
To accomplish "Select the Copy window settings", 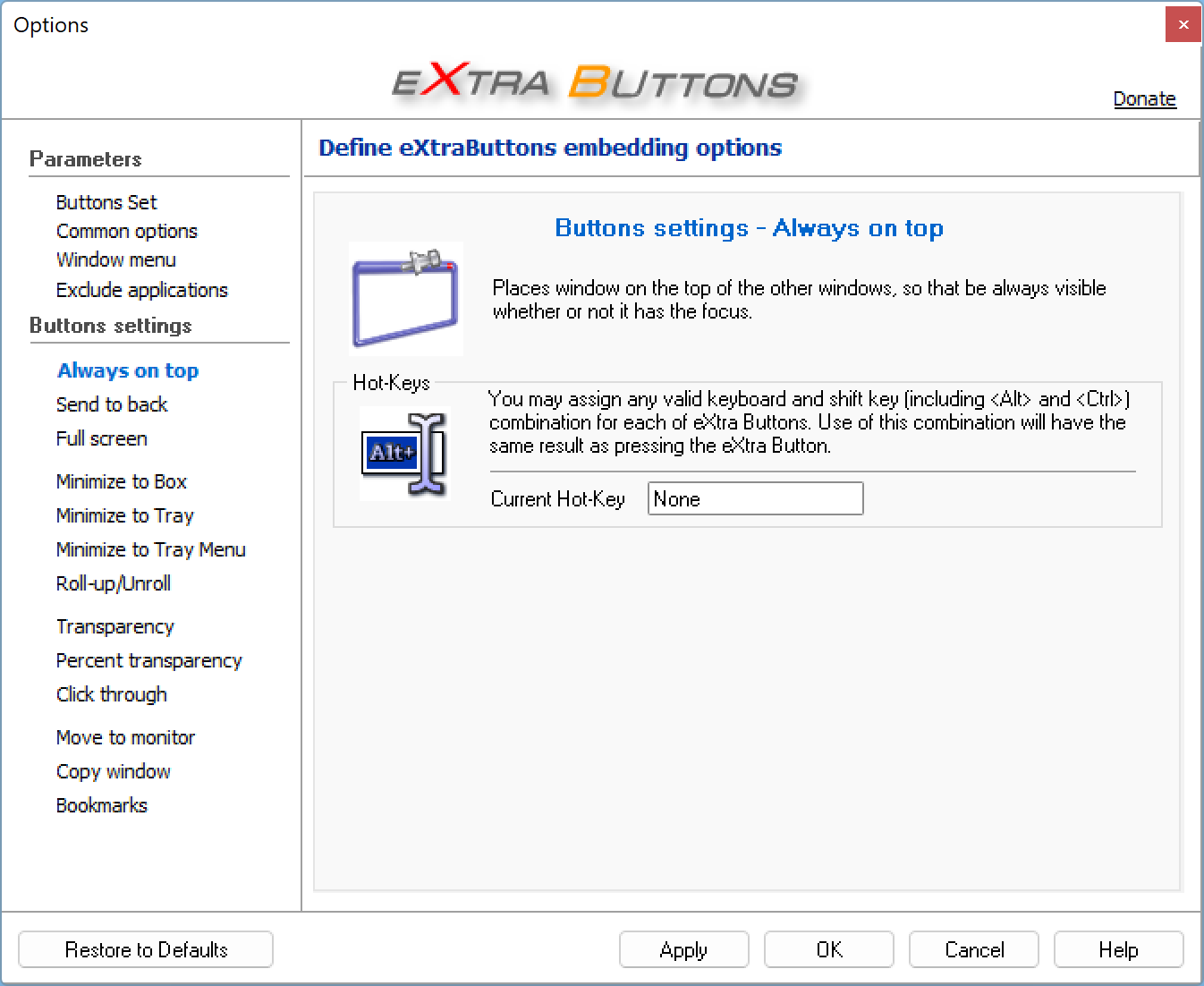I will pos(114,771).
